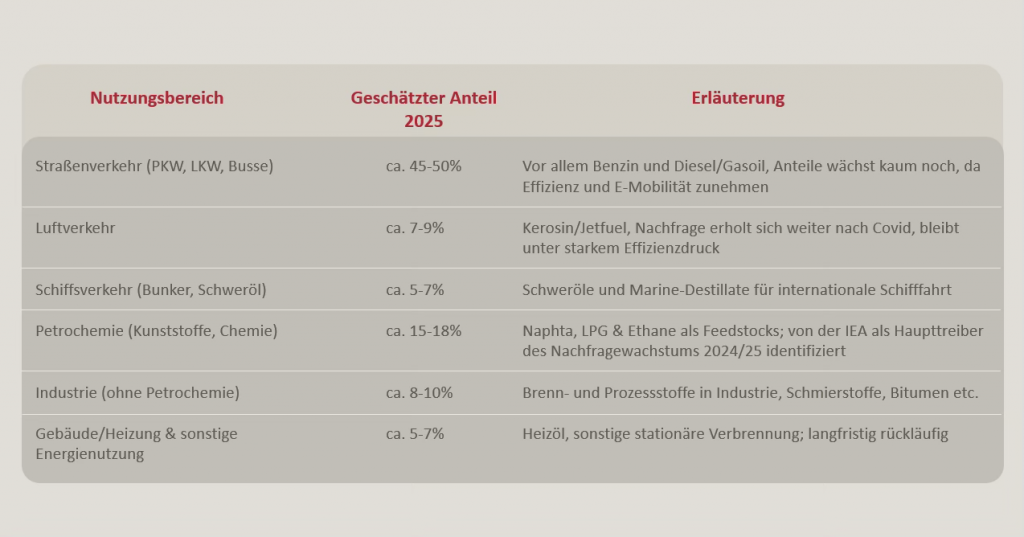Select the ca. 45-50% share value
This screenshot has height=537, width=1024.
424,166
